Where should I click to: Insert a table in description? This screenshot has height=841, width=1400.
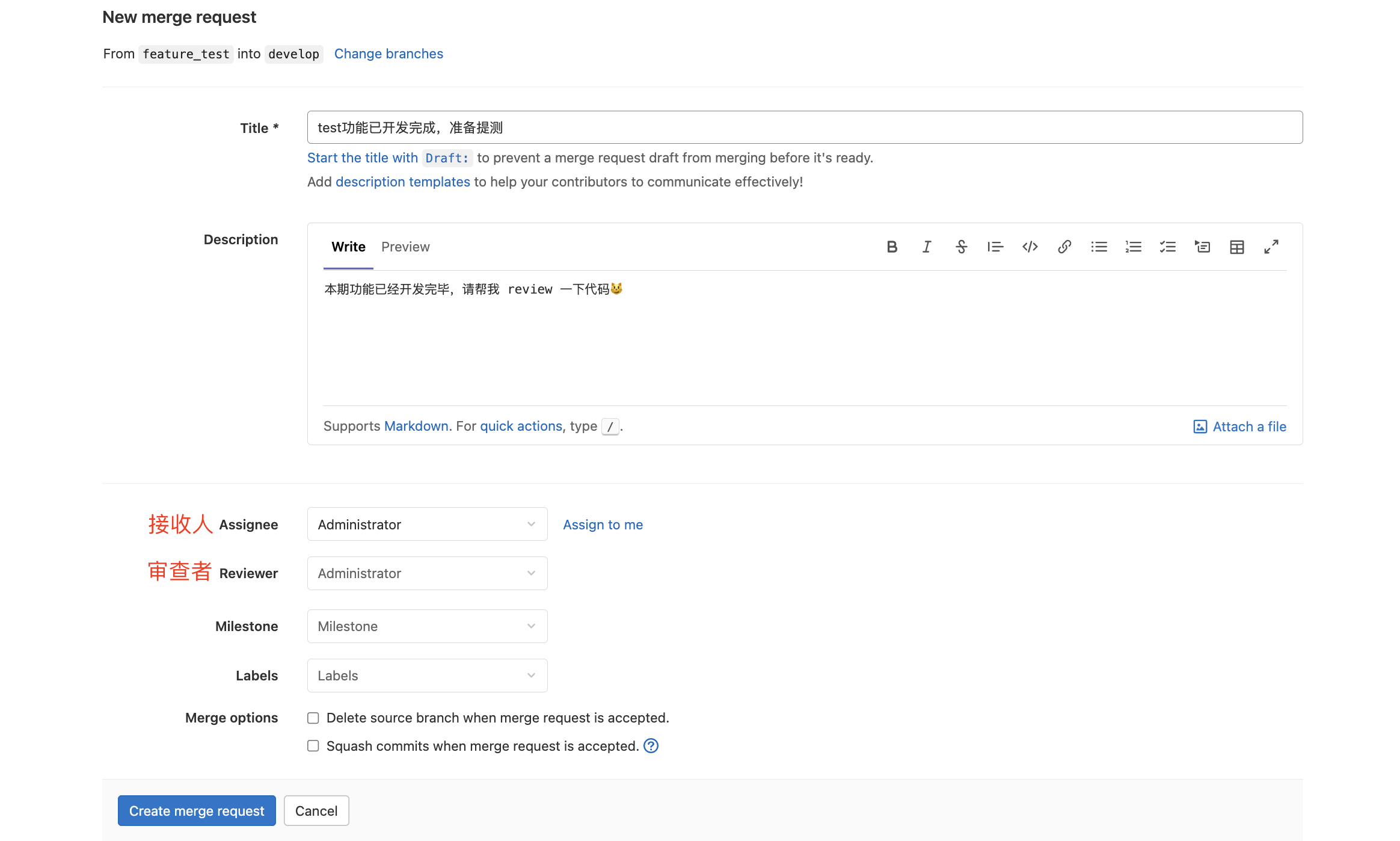(x=1236, y=247)
